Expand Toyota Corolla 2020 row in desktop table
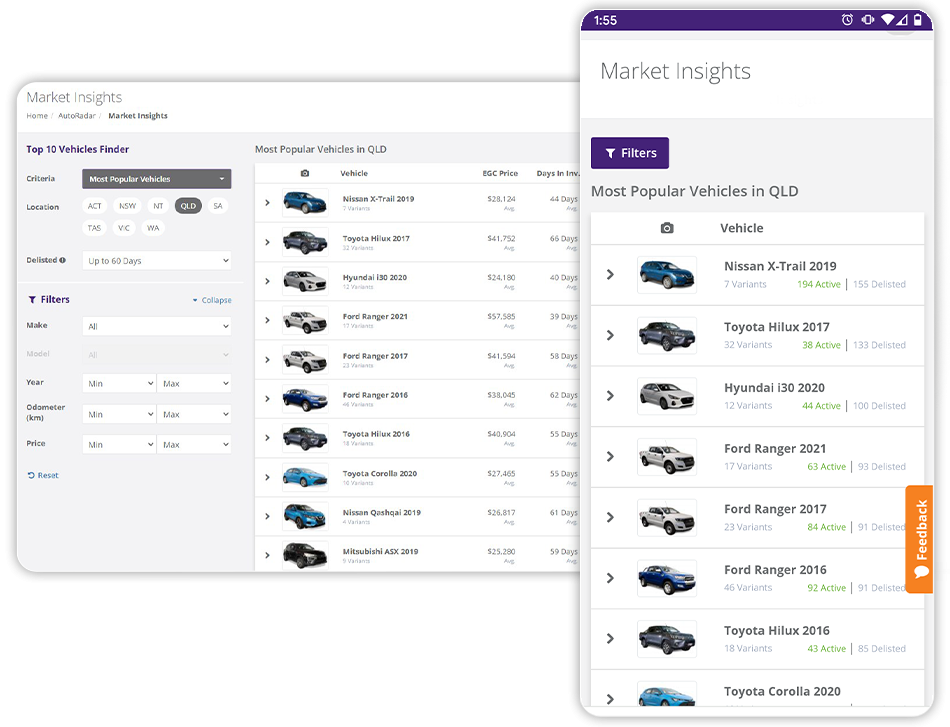The image size is (950, 727). coord(267,477)
